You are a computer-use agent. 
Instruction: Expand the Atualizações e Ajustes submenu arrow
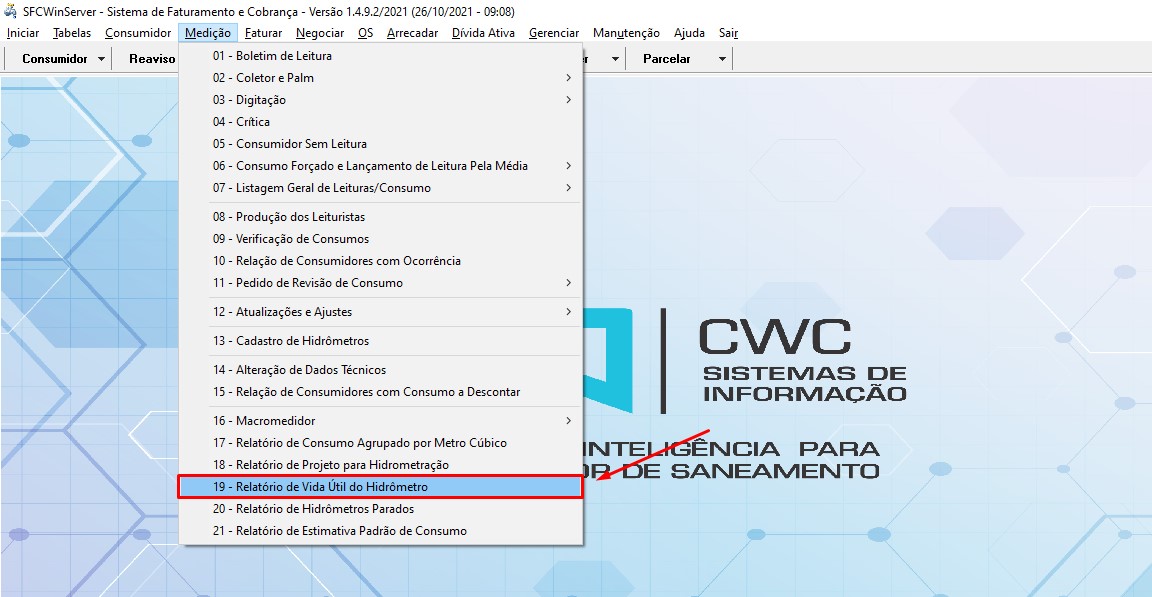click(568, 312)
